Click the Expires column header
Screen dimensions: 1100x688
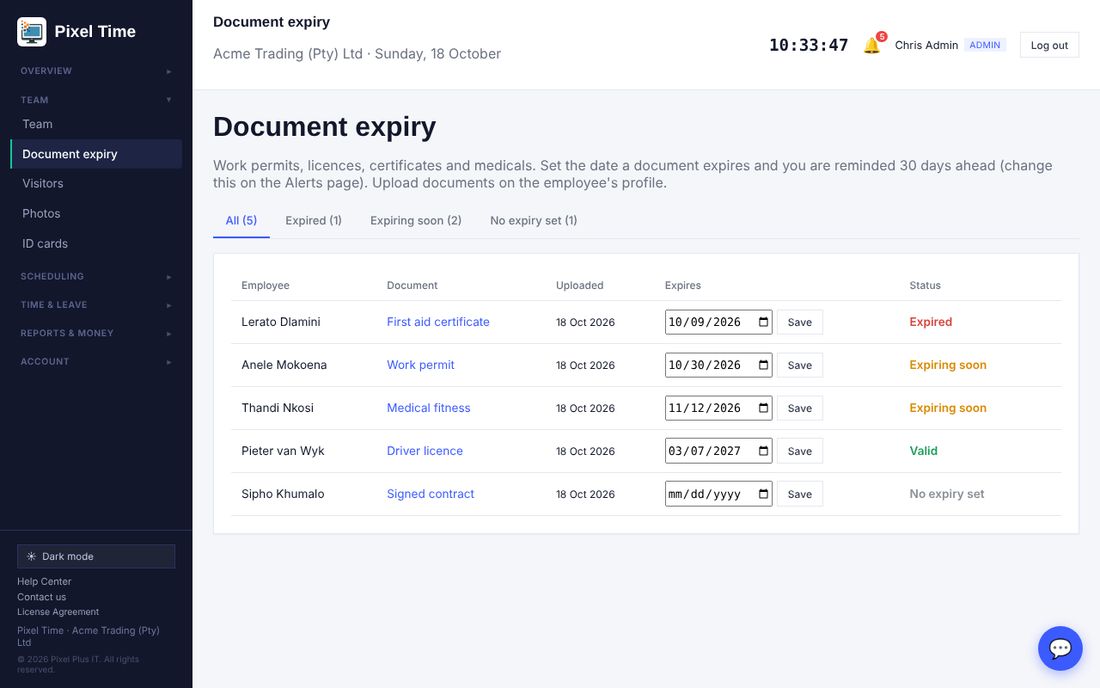[x=683, y=285]
